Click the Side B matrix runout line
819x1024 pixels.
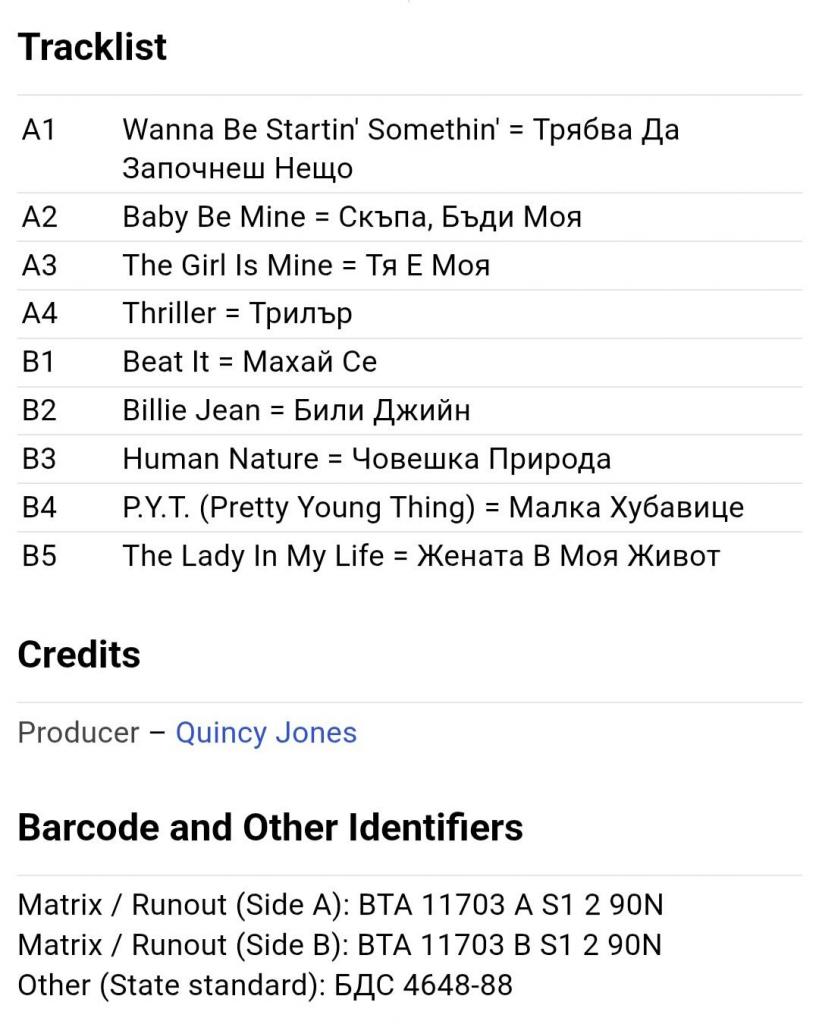[340, 945]
